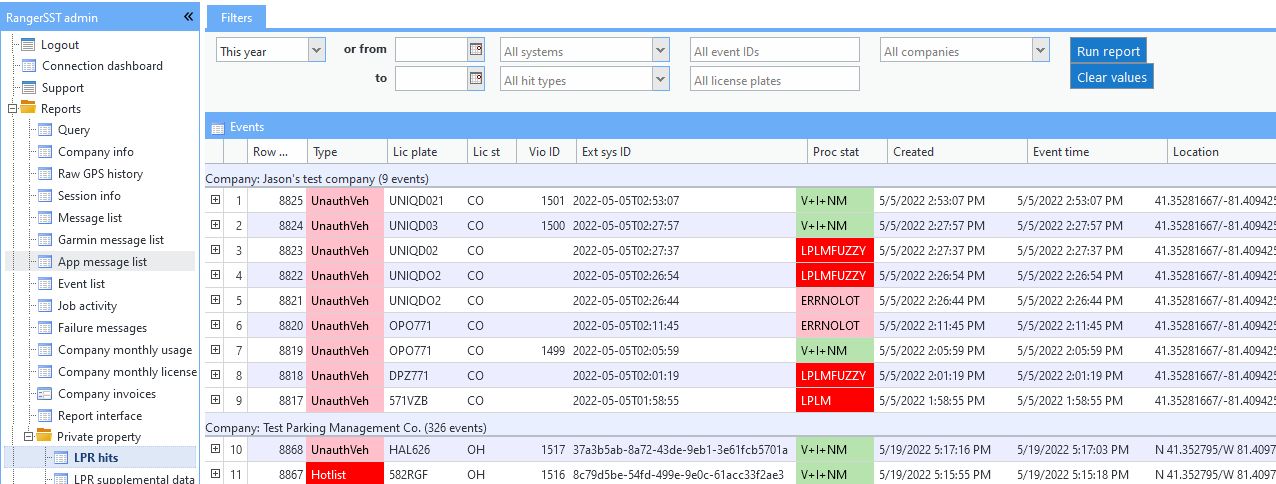
Task: Click the 'All license plates' input field
Action: (x=774, y=80)
